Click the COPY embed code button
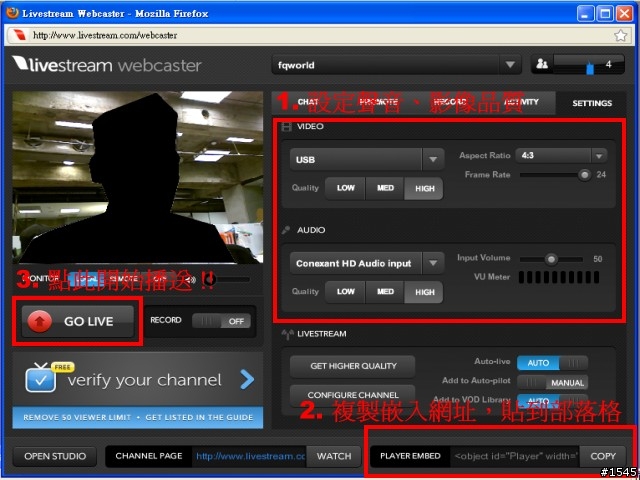The width and height of the screenshot is (640, 480). point(603,456)
